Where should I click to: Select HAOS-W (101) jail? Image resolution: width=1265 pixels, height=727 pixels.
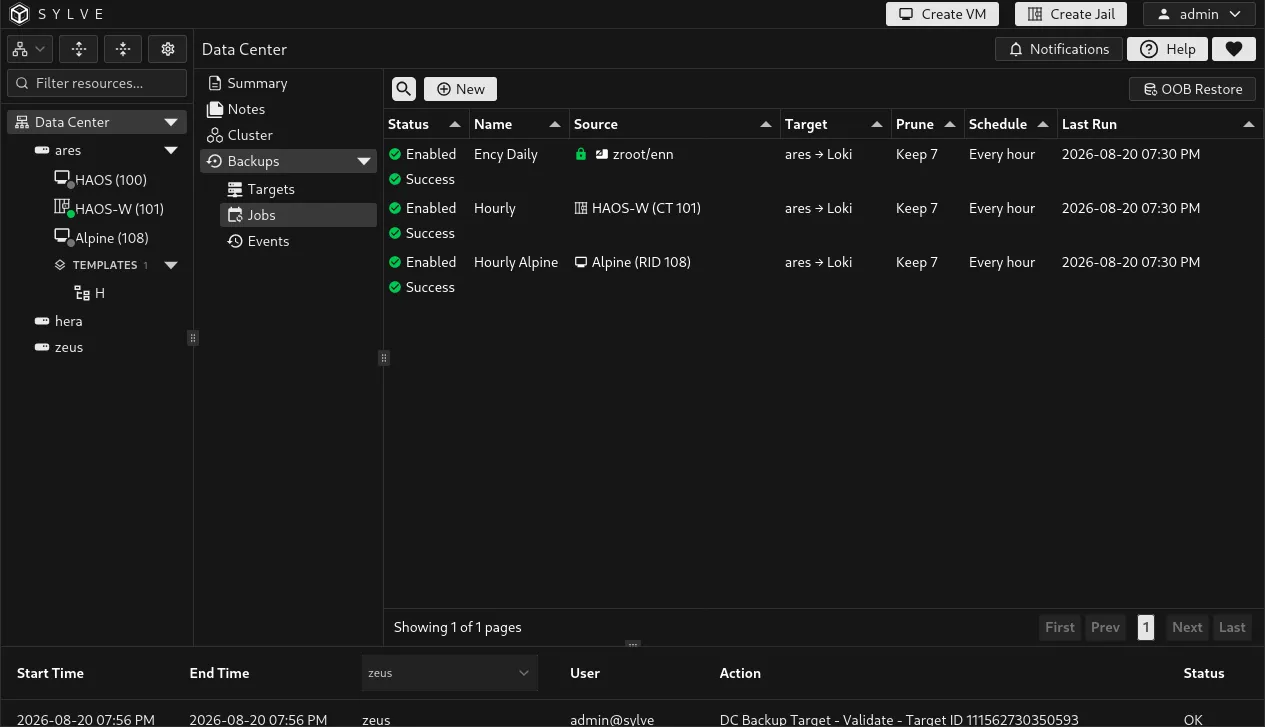[109, 209]
